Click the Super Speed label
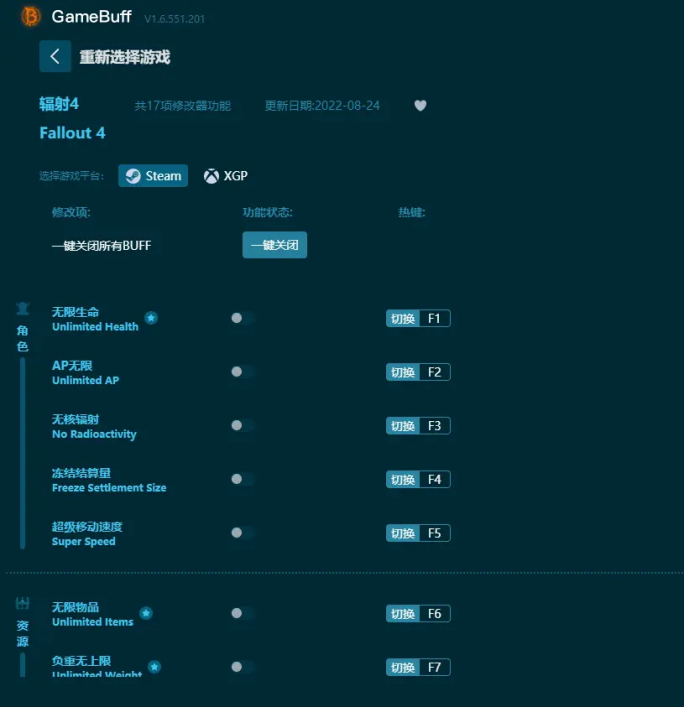Screen dimensions: 684x708 pos(84,541)
